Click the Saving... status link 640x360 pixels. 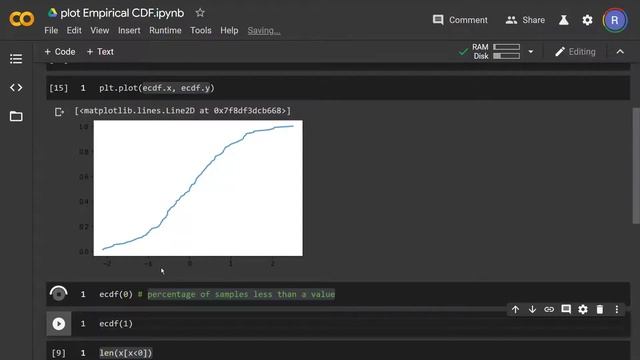264,31
